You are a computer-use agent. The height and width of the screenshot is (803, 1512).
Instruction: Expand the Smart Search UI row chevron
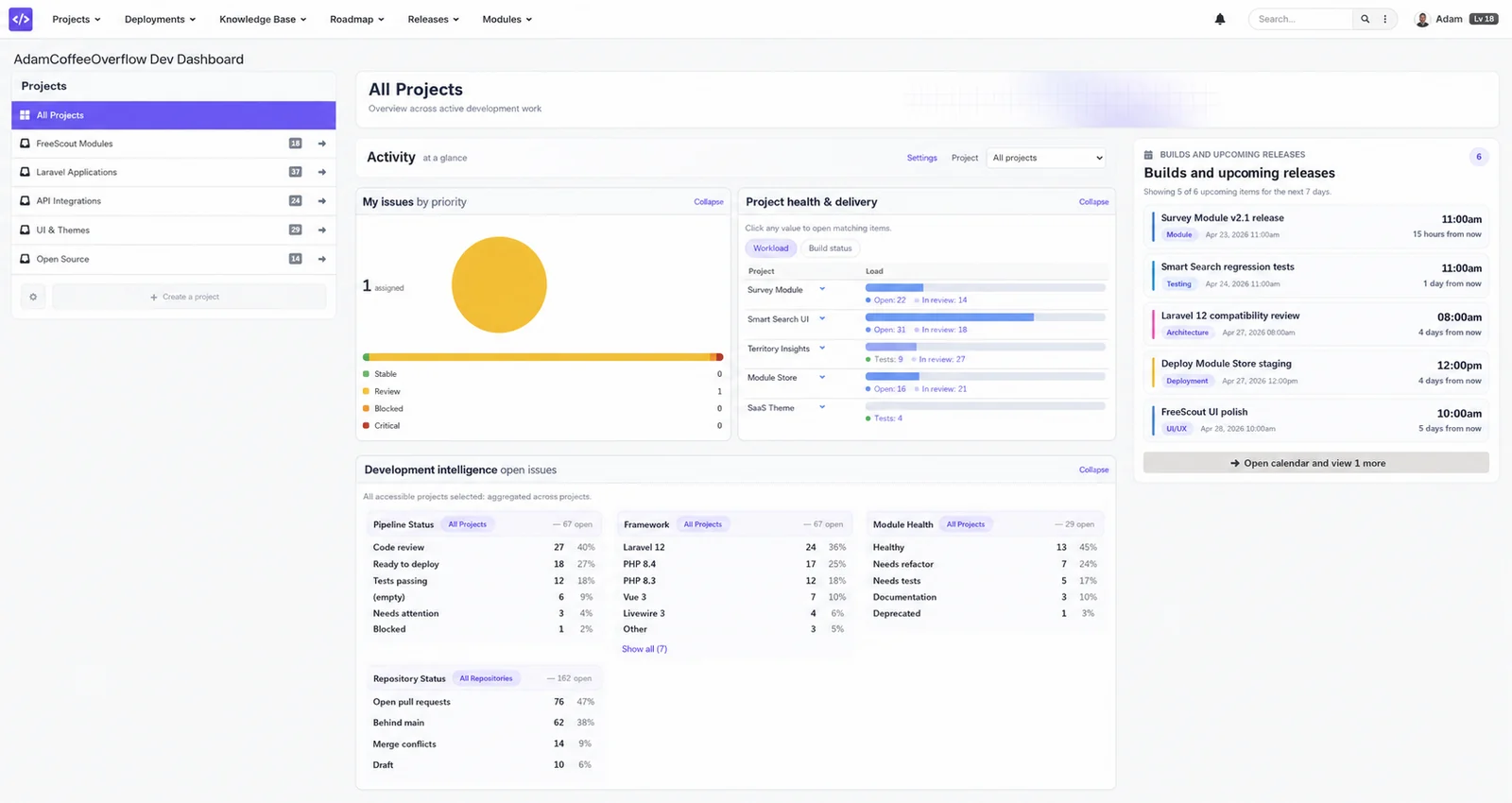point(822,318)
